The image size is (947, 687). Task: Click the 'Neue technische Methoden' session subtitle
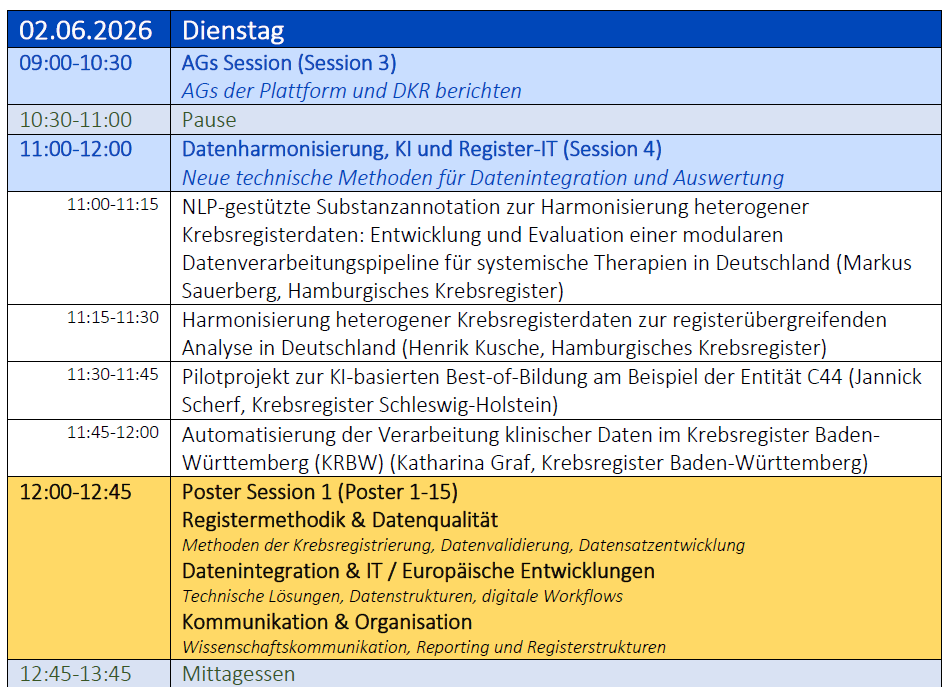482,178
